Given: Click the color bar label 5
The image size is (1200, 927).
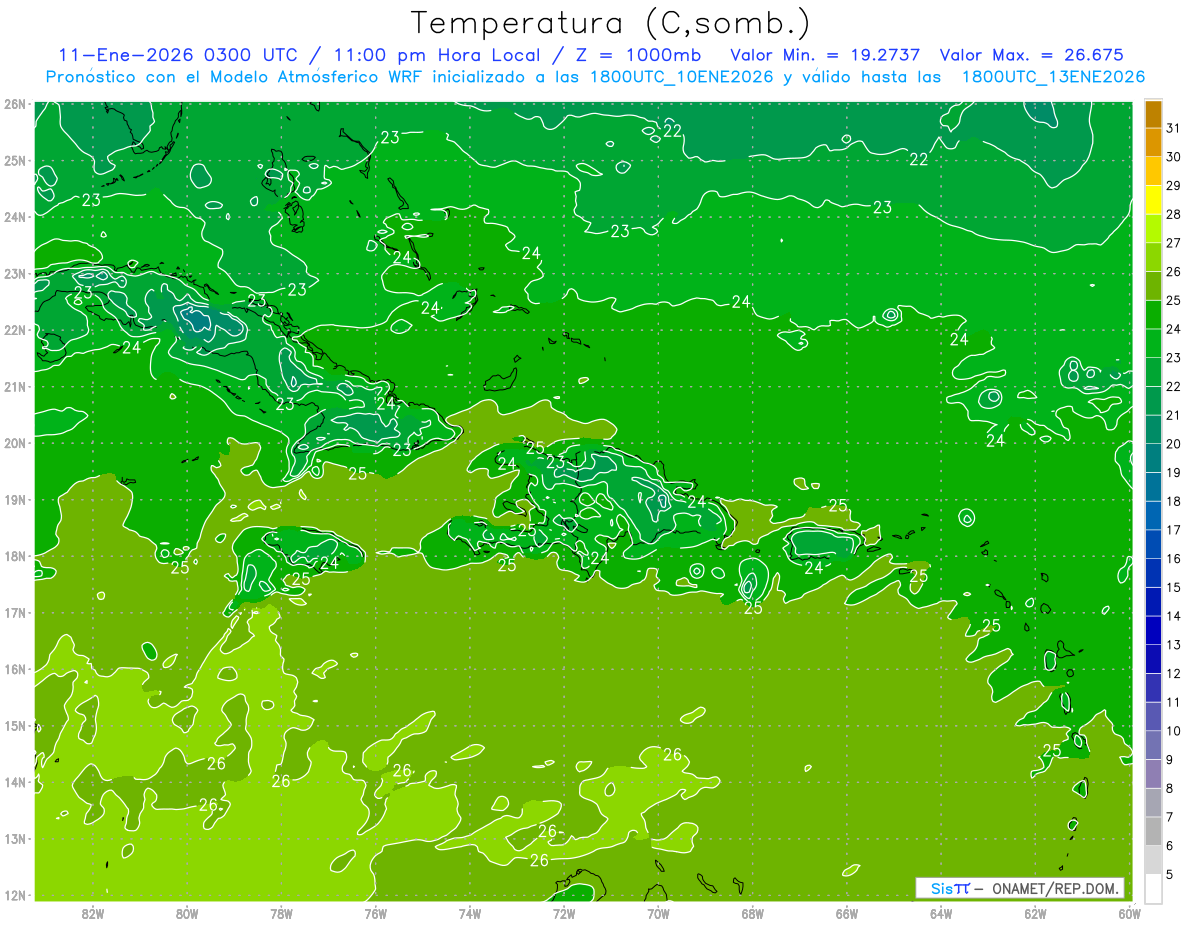Looking at the screenshot, I should (1169, 875).
